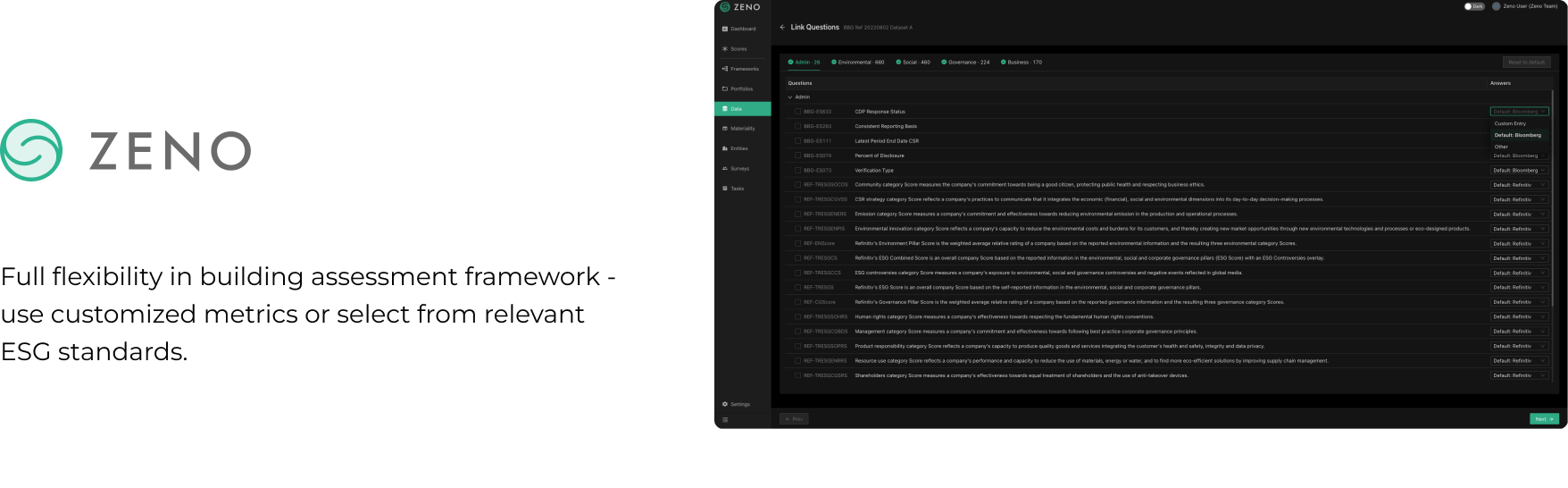
Task: Open the Materiality sidebar icon
Action: (725, 129)
